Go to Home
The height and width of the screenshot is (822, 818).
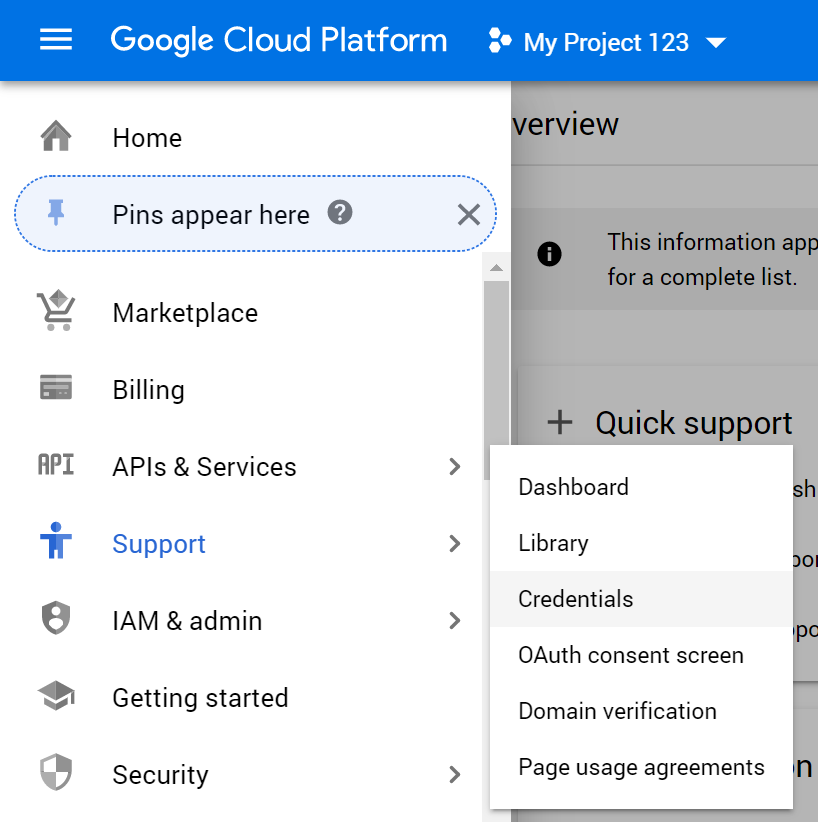(147, 138)
